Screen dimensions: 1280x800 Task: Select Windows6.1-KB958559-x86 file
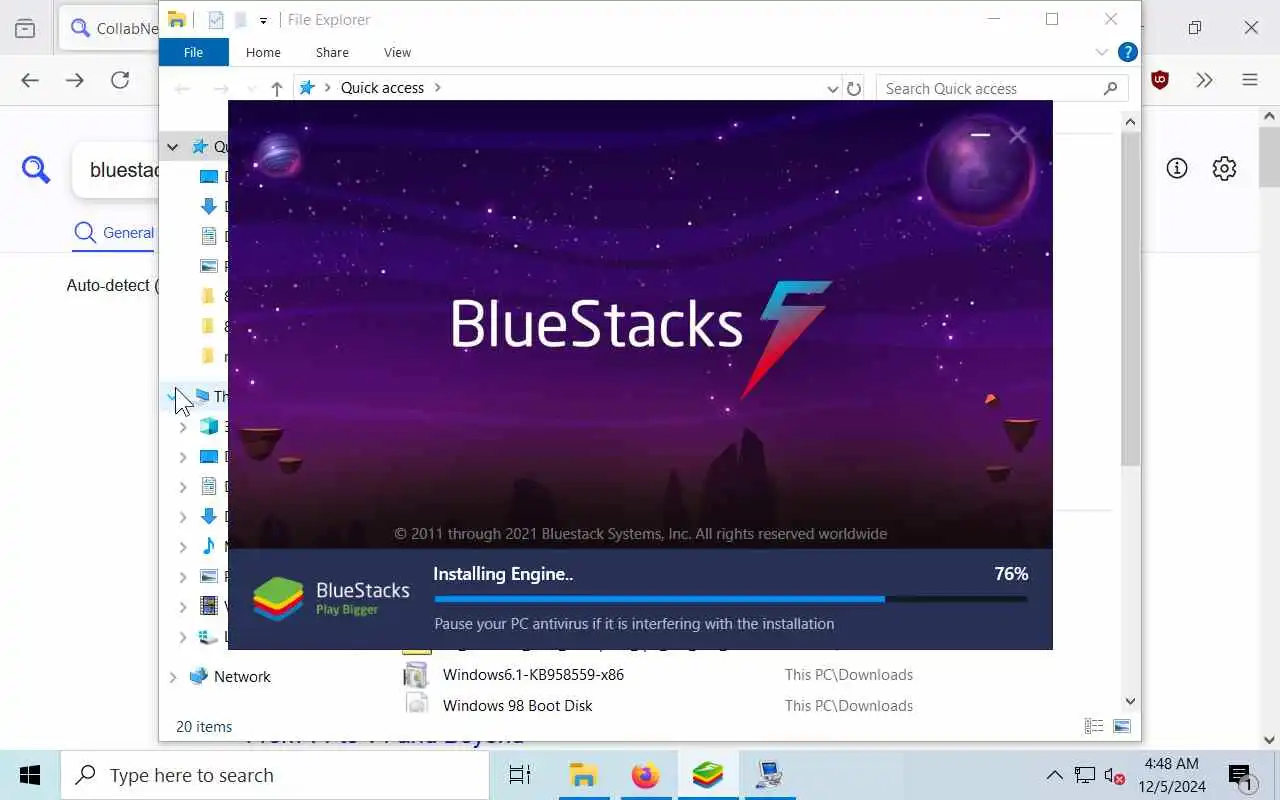click(x=533, y=675)
